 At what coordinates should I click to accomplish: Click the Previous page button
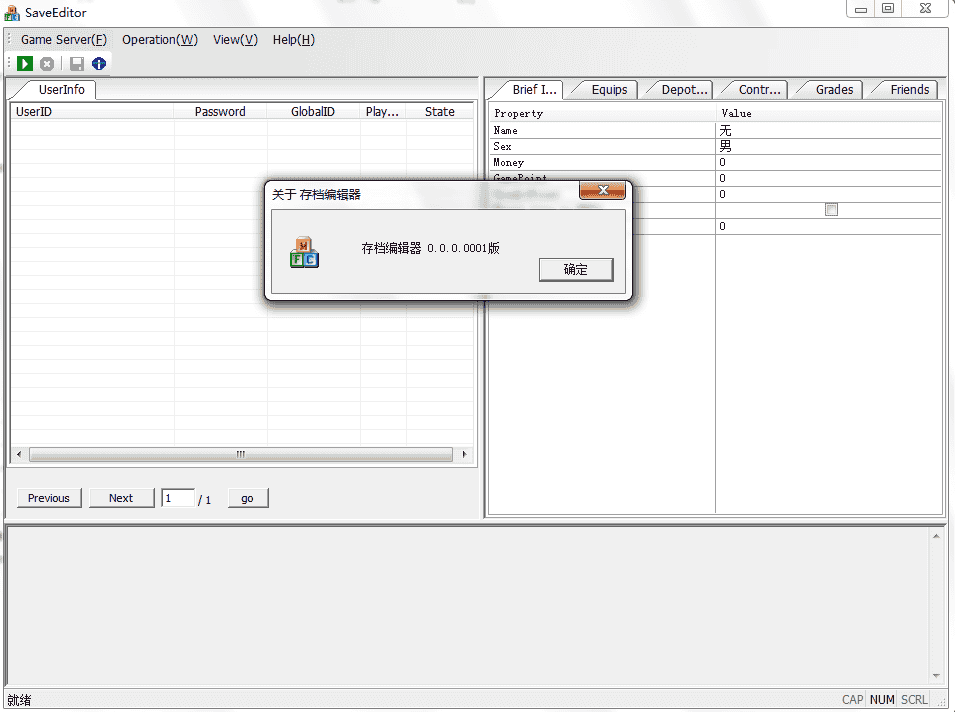[49, 498]
